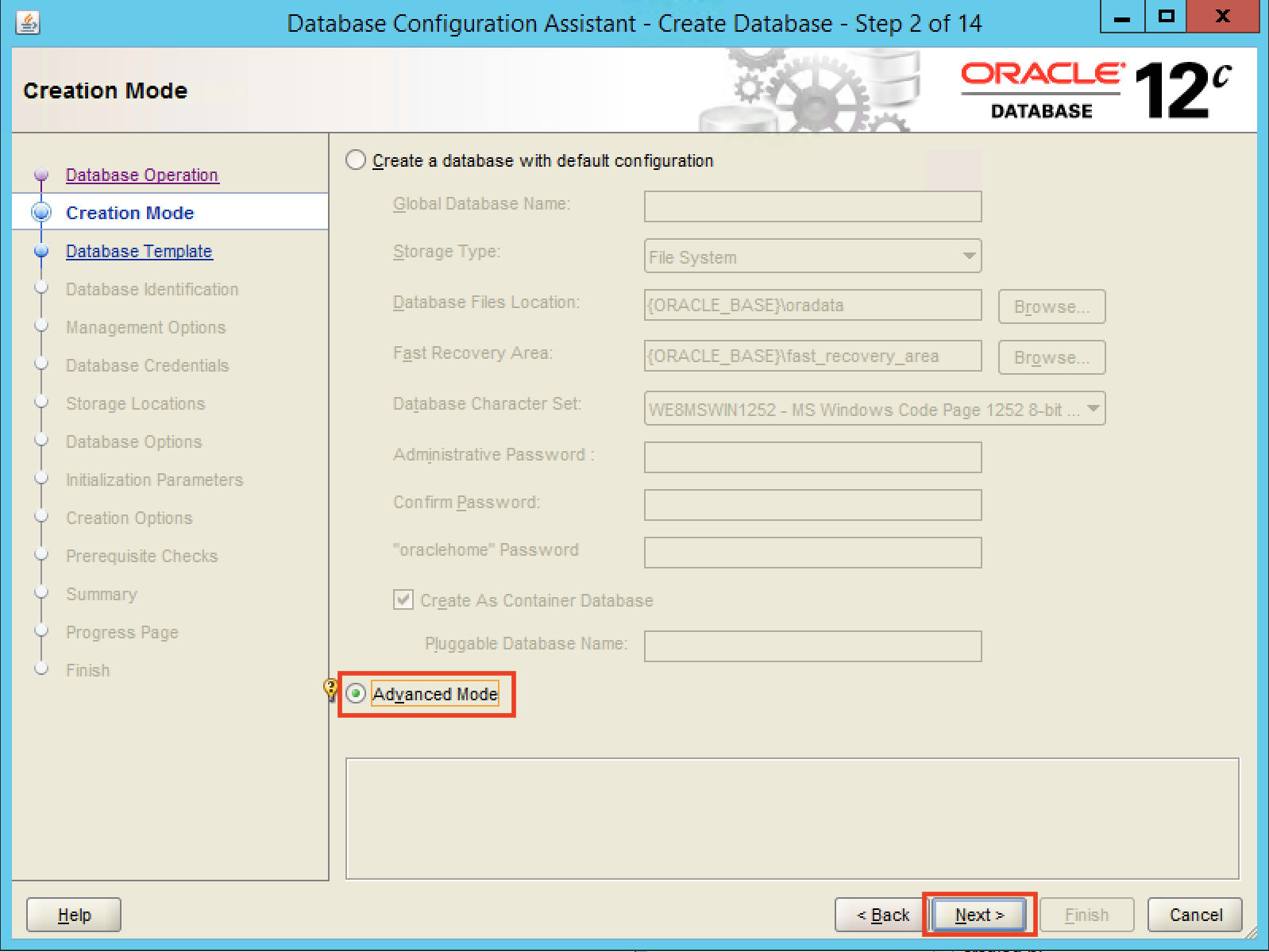Click the Database Files Location field

coord(812,305)
